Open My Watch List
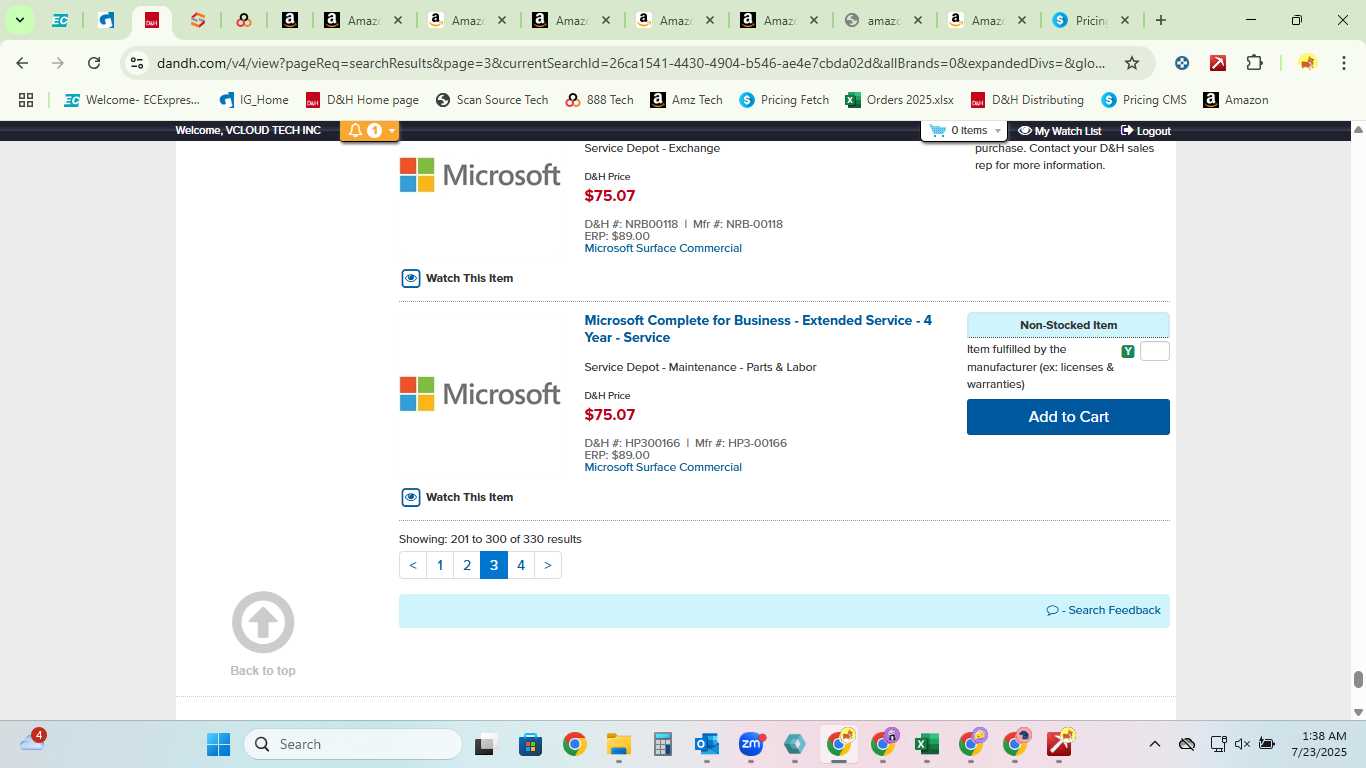 (x=1059, y=131)
